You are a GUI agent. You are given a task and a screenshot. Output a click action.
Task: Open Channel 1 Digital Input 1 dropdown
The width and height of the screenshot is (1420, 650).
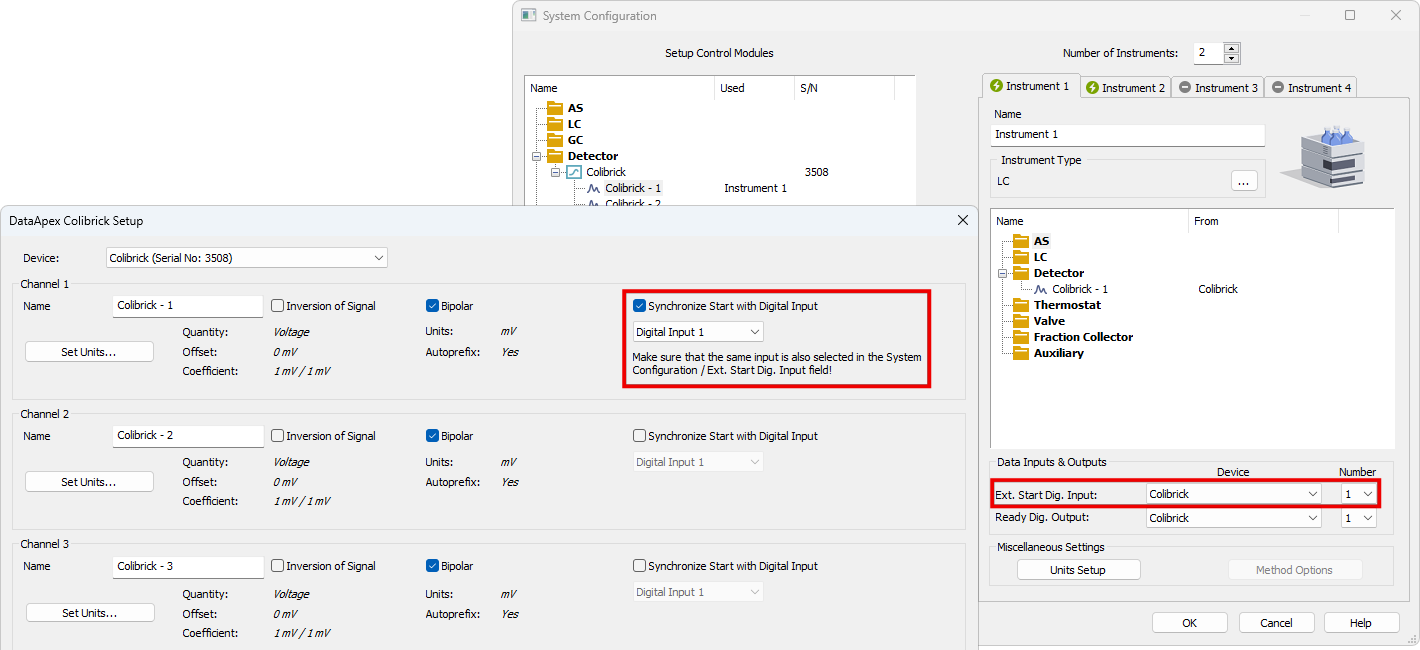698,332
